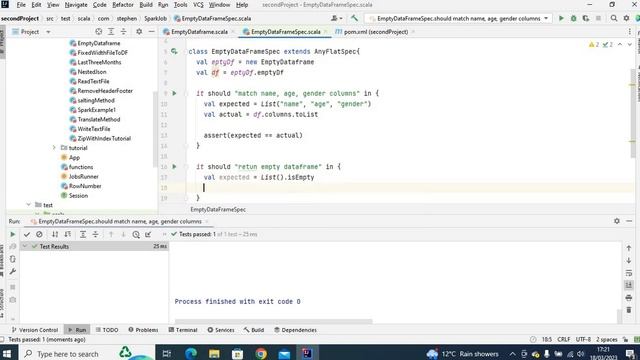This screenshot has width=640, height=360.
Task: Open Version Control tool window
Action: coord(35,330)
